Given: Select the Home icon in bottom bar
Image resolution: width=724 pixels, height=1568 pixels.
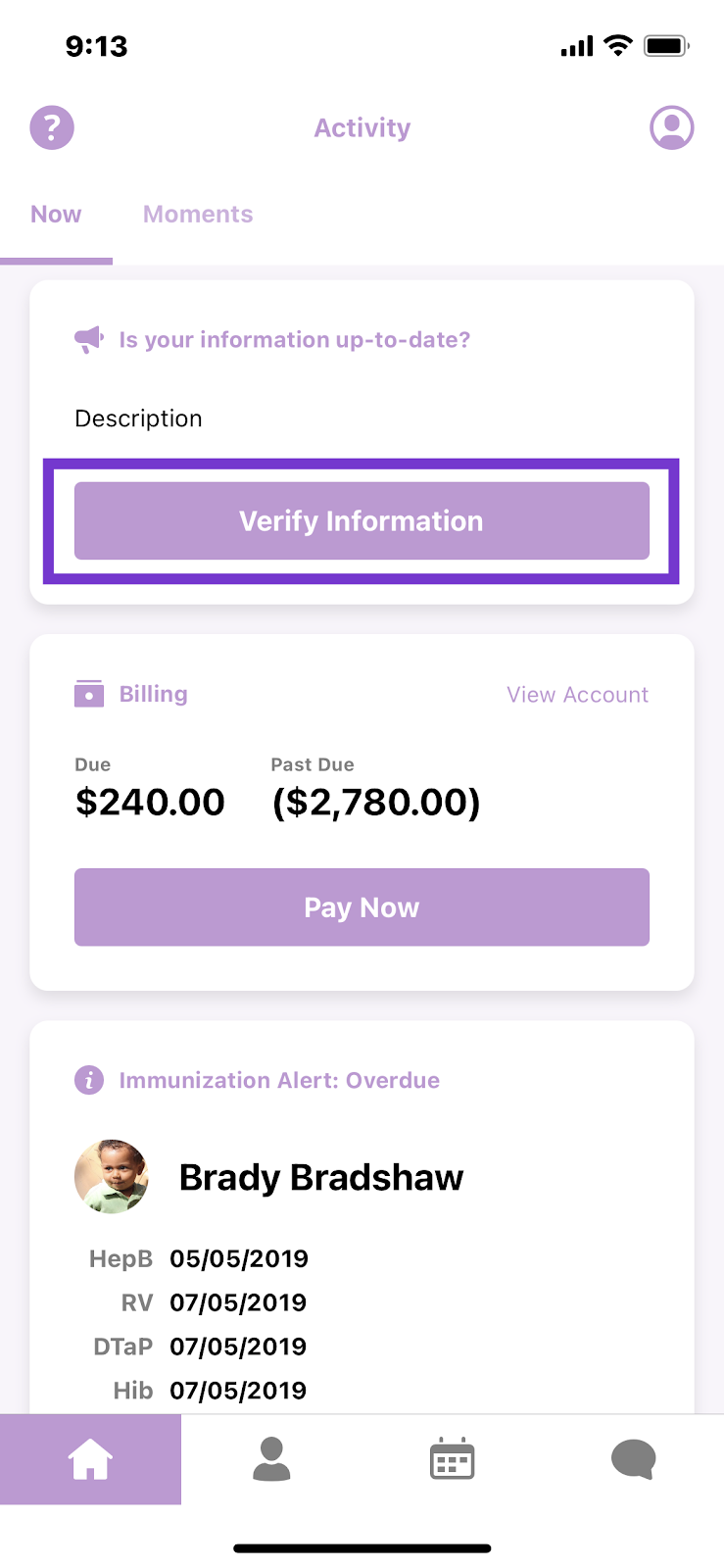Looking at the screenshot, I should [90, 1459].
